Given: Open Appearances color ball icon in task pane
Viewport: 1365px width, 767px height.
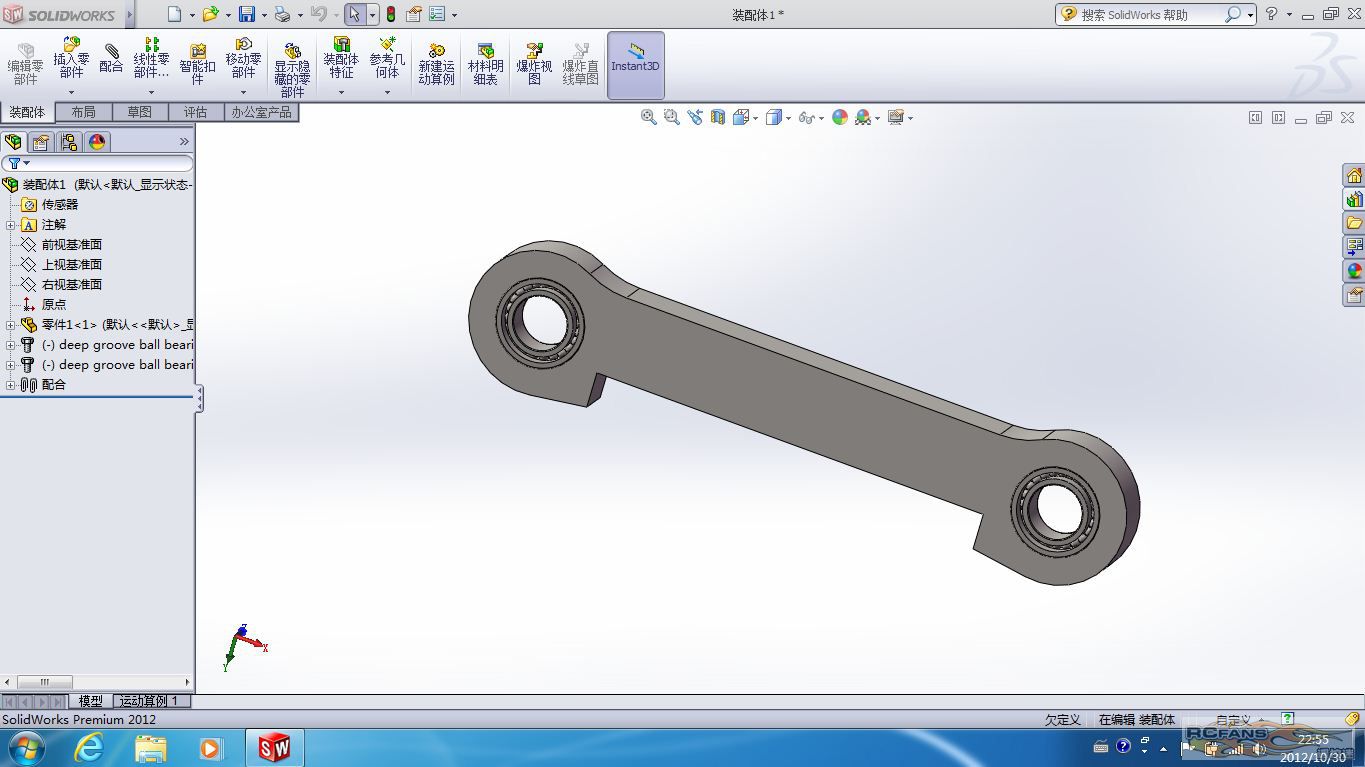Looking at the screenshot, I should pos(1354,271).
